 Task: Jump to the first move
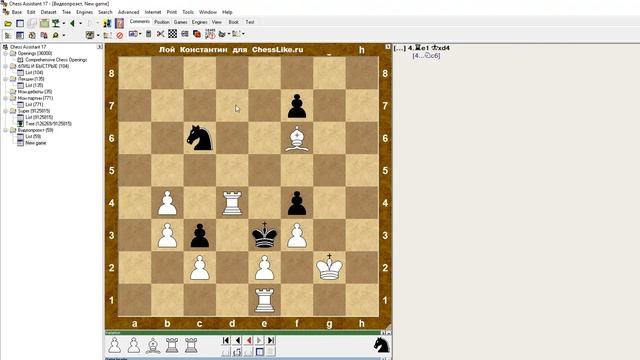tap(226, 340)
